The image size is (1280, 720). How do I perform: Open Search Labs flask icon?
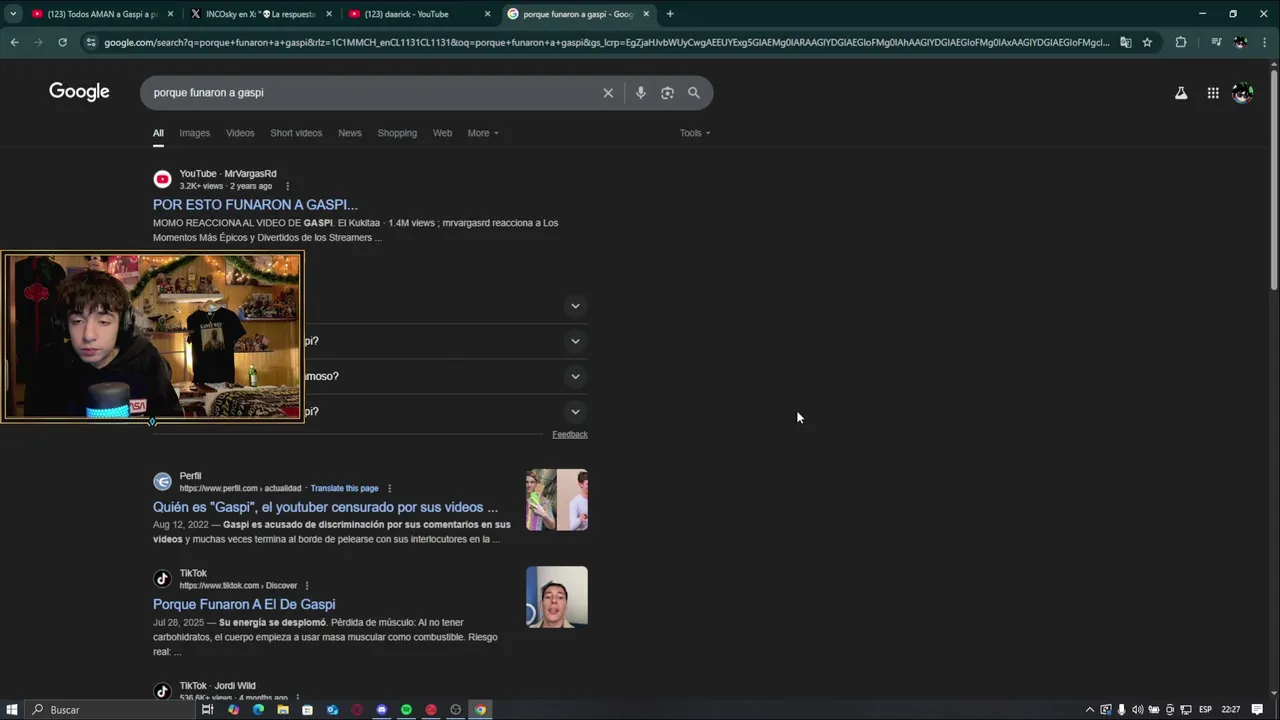point(1181,93)
